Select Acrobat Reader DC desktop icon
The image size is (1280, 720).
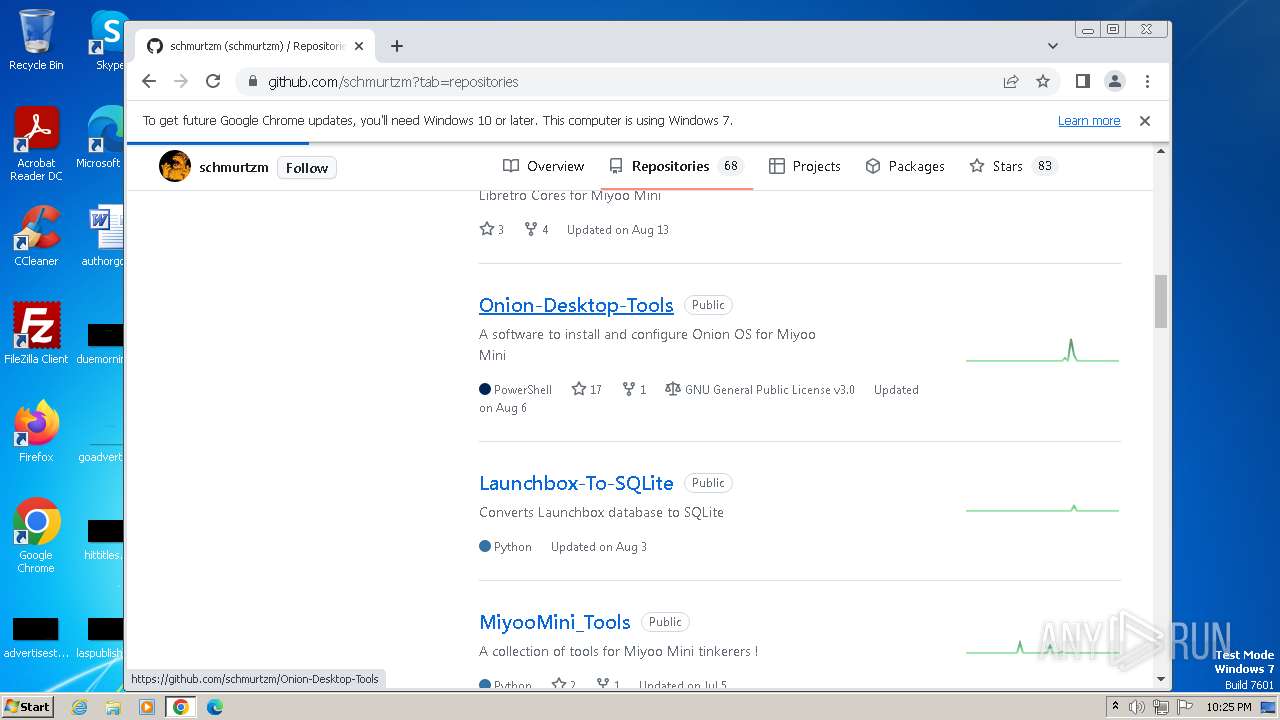(36, 144)
